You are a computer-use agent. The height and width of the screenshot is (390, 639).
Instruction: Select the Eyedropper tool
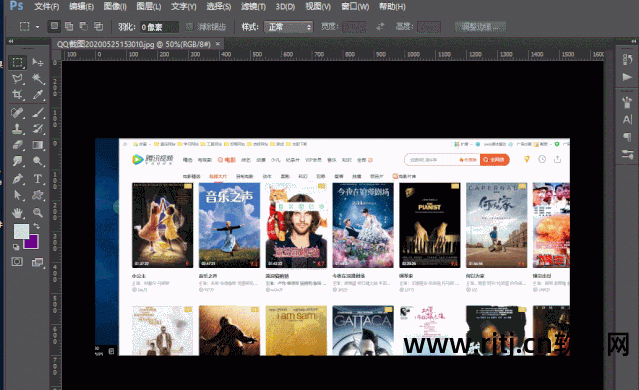(x=38, y=95)
